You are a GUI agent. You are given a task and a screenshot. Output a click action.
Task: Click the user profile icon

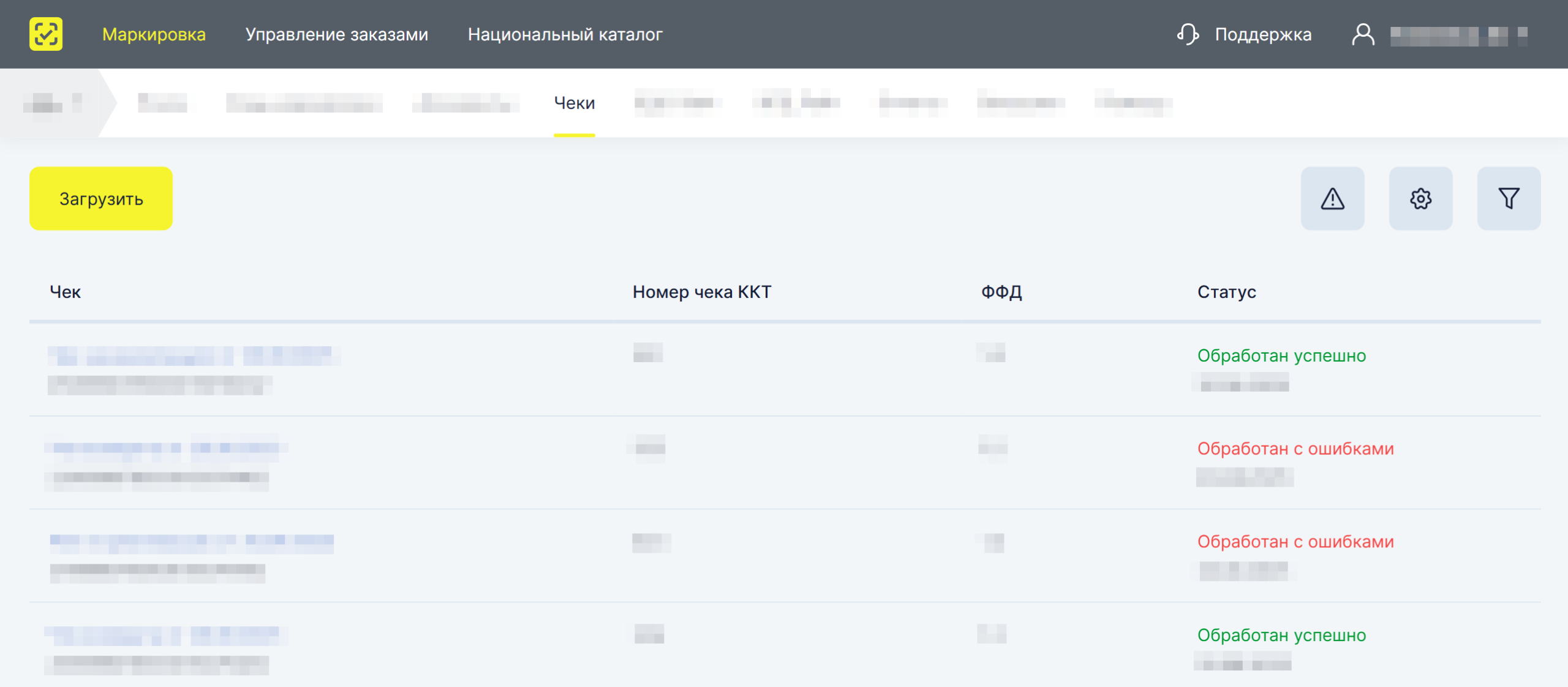tap(1363, 34)
